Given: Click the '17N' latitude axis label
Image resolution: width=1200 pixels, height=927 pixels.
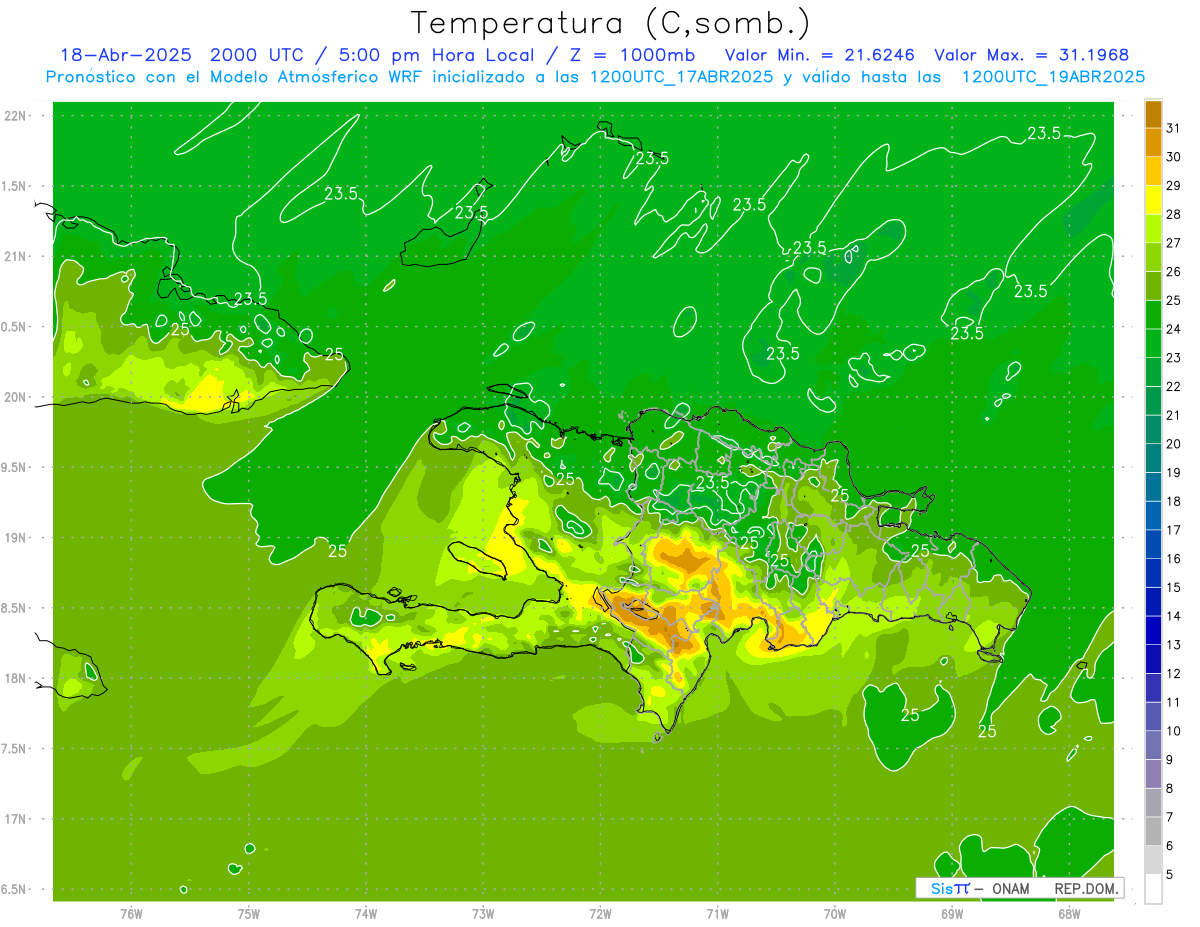Looking at the screenshot, I should pos(16,819).
